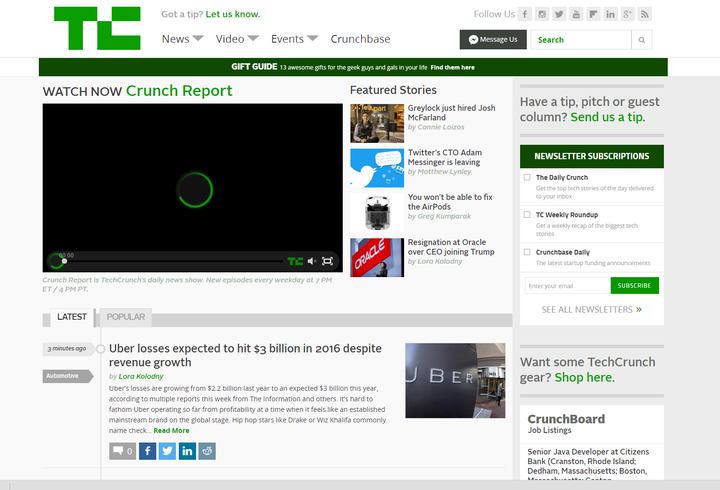Image resolution: width=720 pixels, height=490 pixels.
Task: Open Senior Java Developer job listing
Action: [588, 464]
